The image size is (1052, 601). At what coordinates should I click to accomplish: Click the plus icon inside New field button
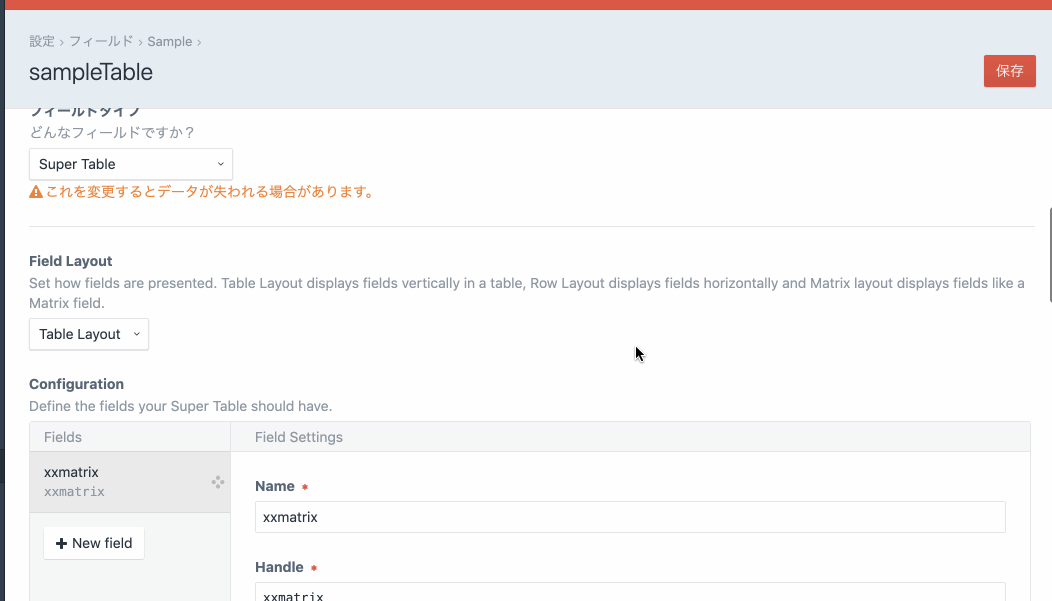63,542
